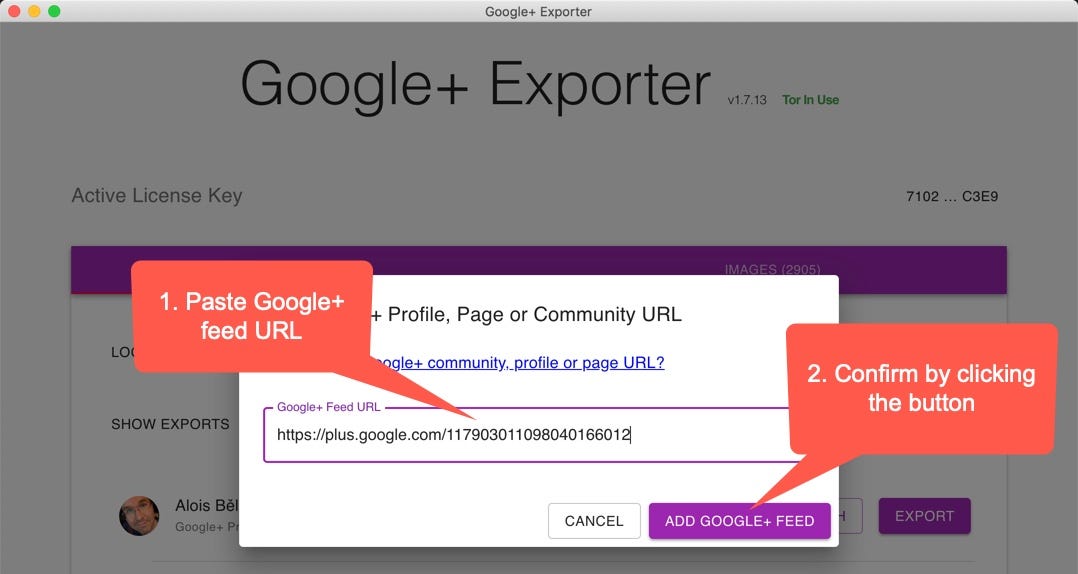Image resolution: width=1078 pixels, height=574 pixels.
Task: Maximize the window with green button
Action: (54, 11)
